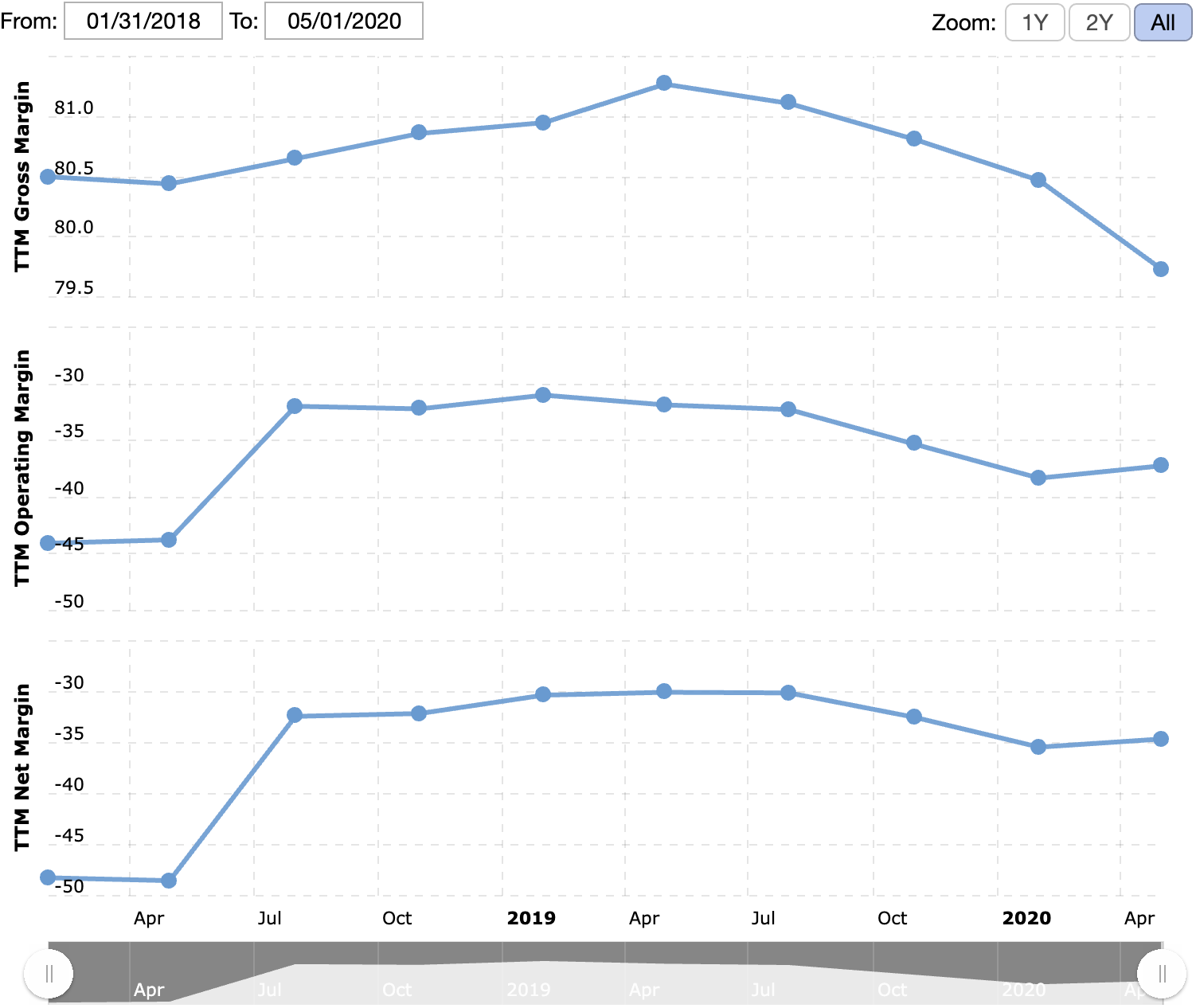Click the last net margin point, April 2020
The image size is (1196, 1008).
[x=1161, y=739]
